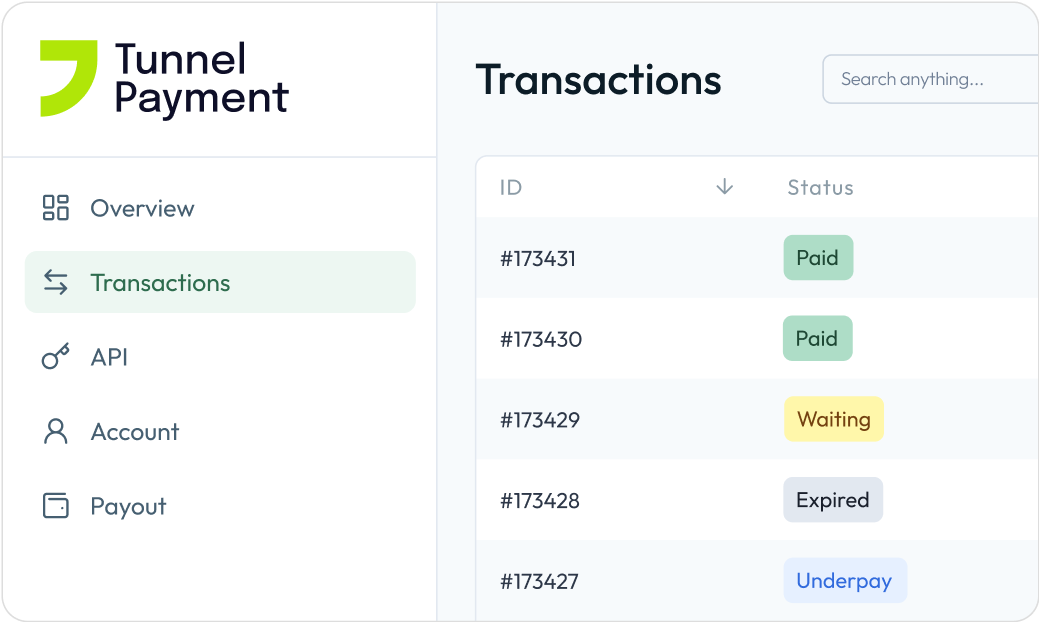The height and width of the screenshot is (622, 1039).
Task: Click the Overview grid icon
Action: [56, 208]
